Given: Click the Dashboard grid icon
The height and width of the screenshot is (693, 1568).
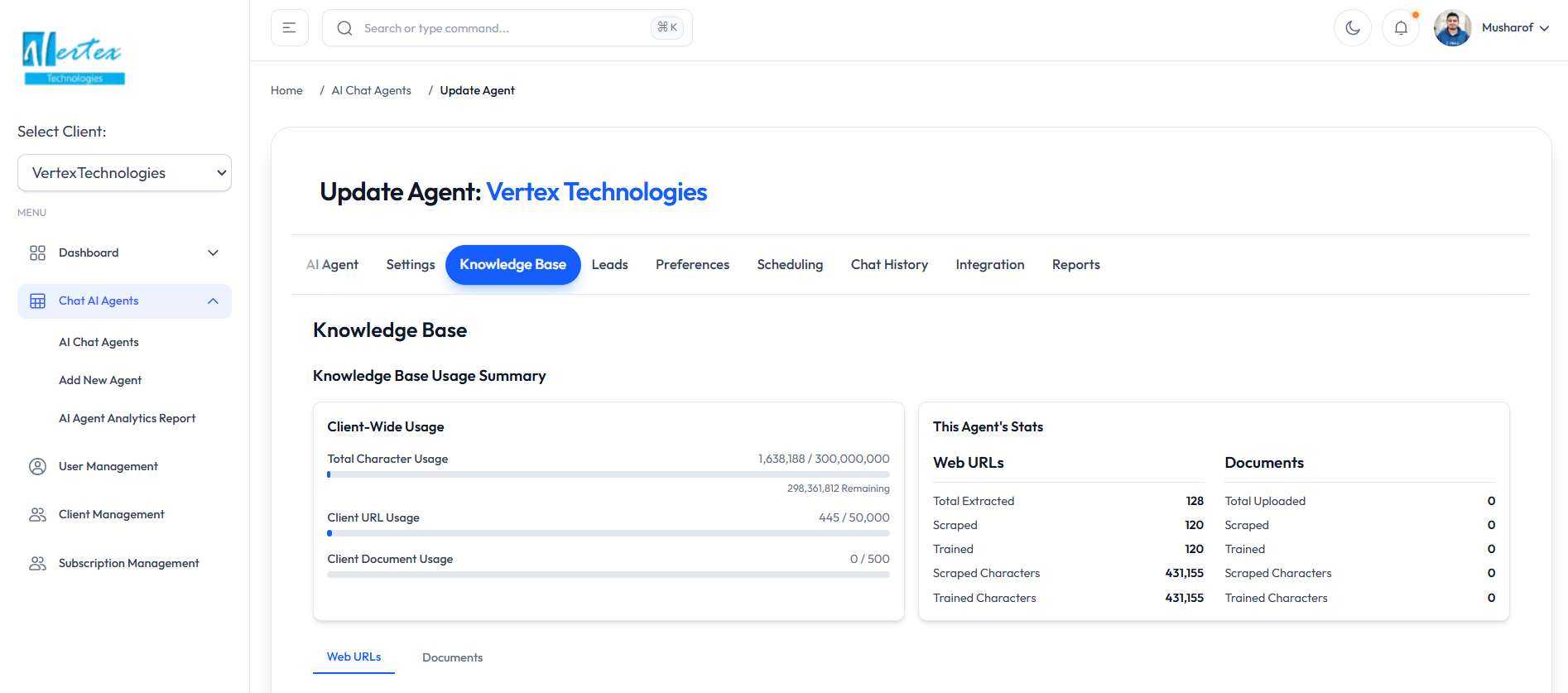Looking at the screenshot, I should [x=37, y=253].
